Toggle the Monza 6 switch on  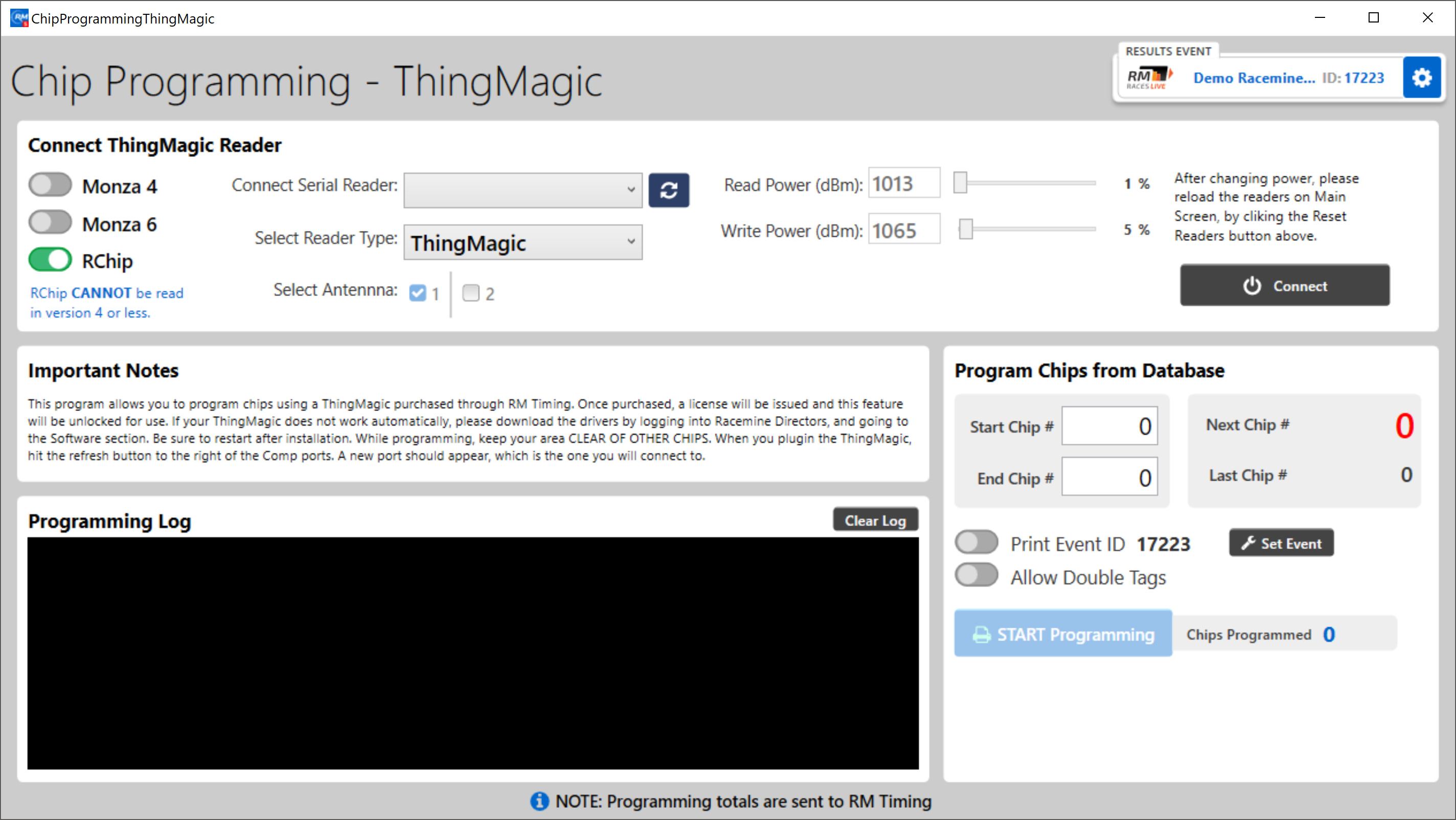[50, 223]
